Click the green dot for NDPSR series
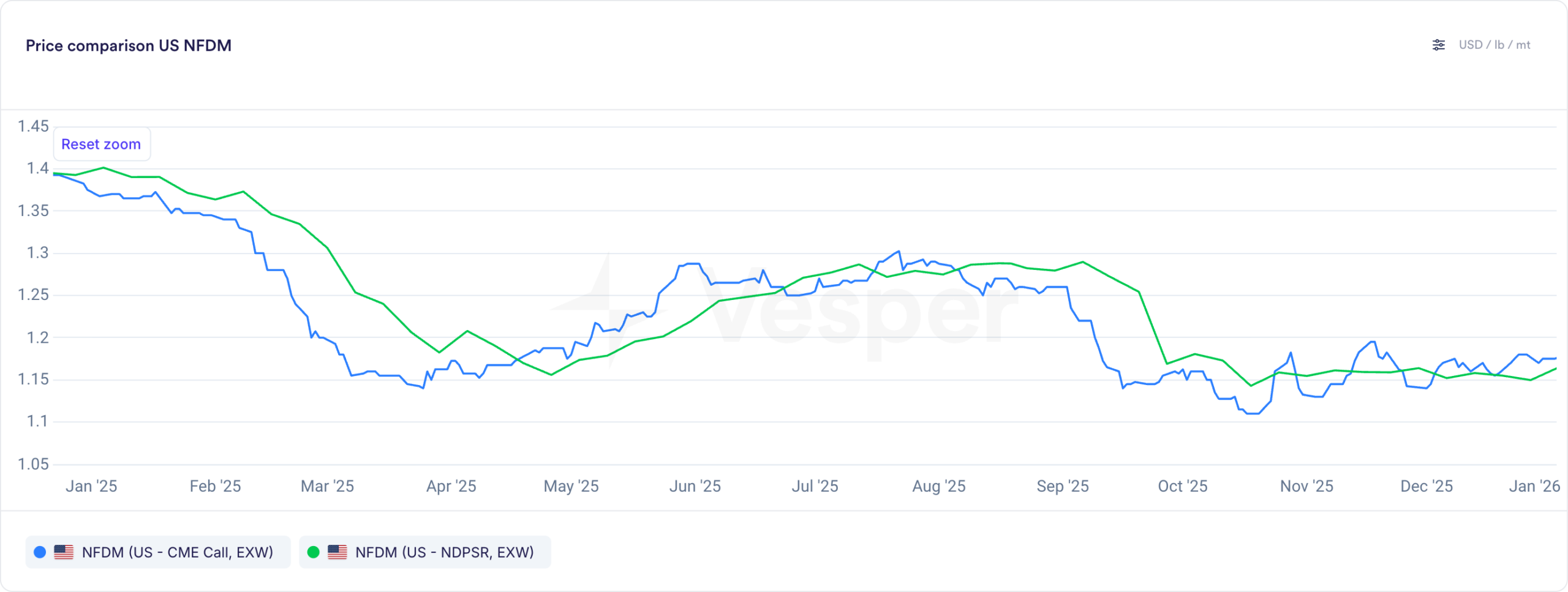The image size is (1568, 592). [x=313, y=552]
